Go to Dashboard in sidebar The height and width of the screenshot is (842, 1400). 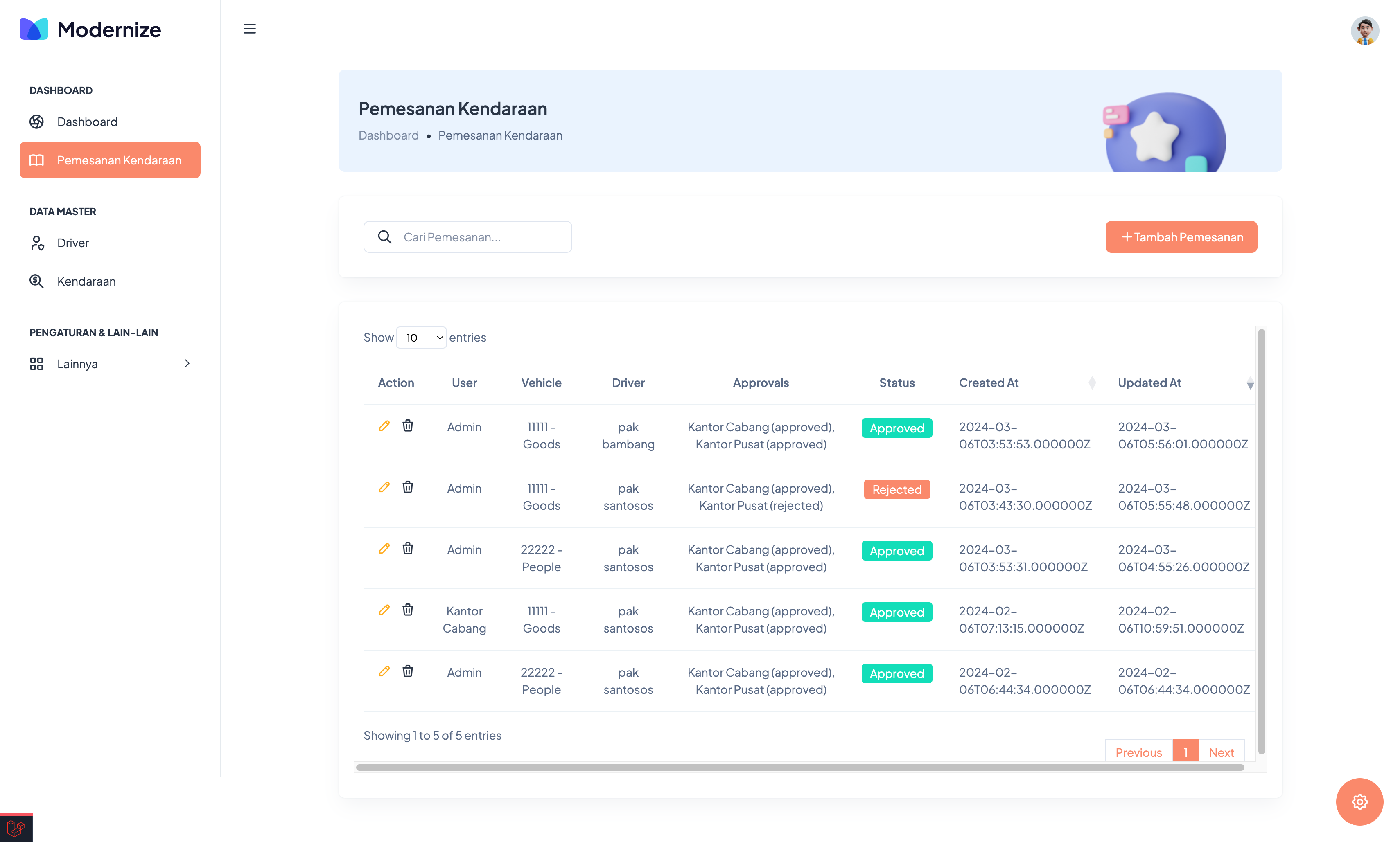(x=88, y=122)
